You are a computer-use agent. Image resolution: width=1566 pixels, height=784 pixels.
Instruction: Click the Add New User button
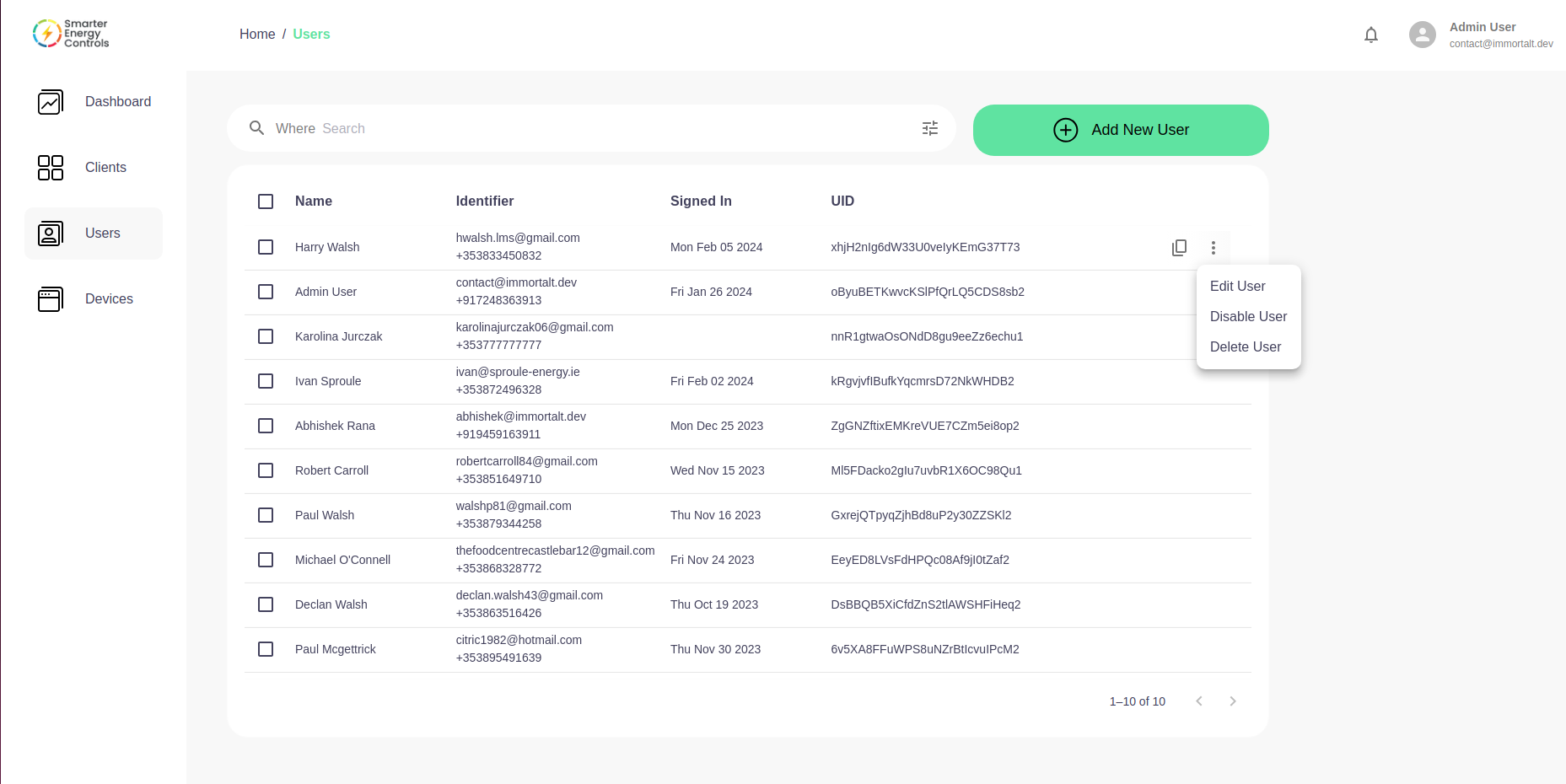point(1120,130)
